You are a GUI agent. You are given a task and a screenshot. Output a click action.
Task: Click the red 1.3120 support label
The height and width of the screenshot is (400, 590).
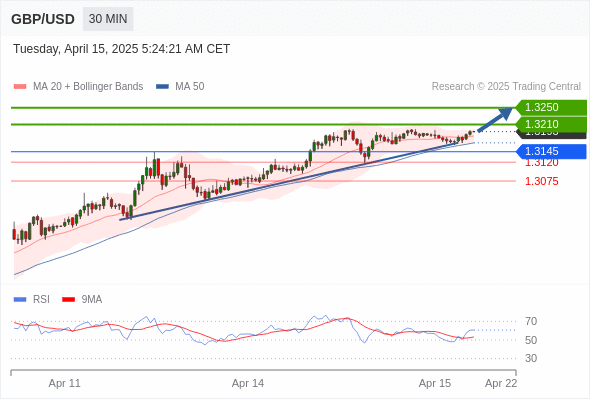click(x=541, y=163)
